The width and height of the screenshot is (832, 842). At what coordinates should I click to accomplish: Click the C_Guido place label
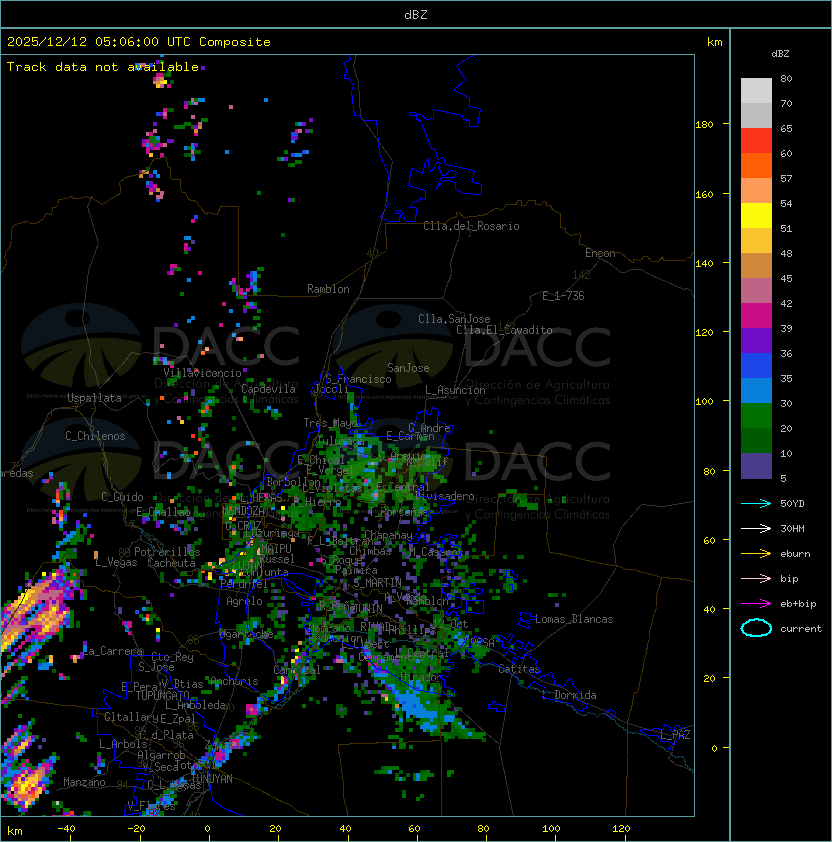coord(122,497)
